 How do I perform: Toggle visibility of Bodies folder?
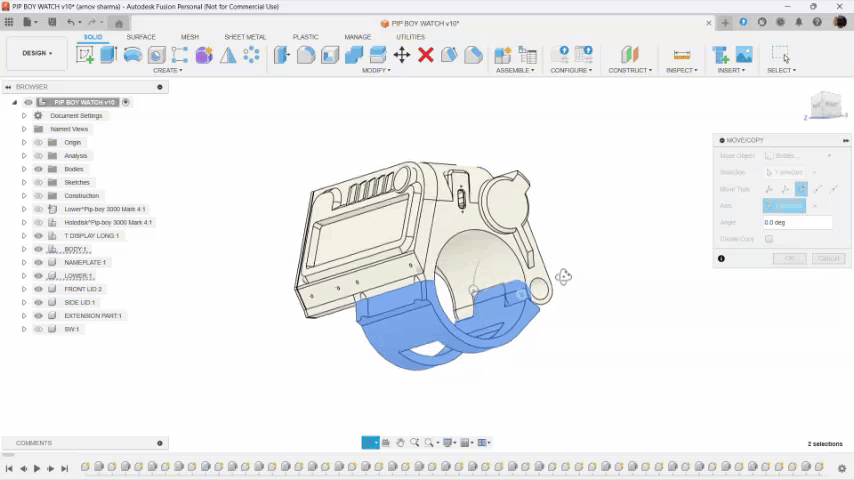[38, 169]
